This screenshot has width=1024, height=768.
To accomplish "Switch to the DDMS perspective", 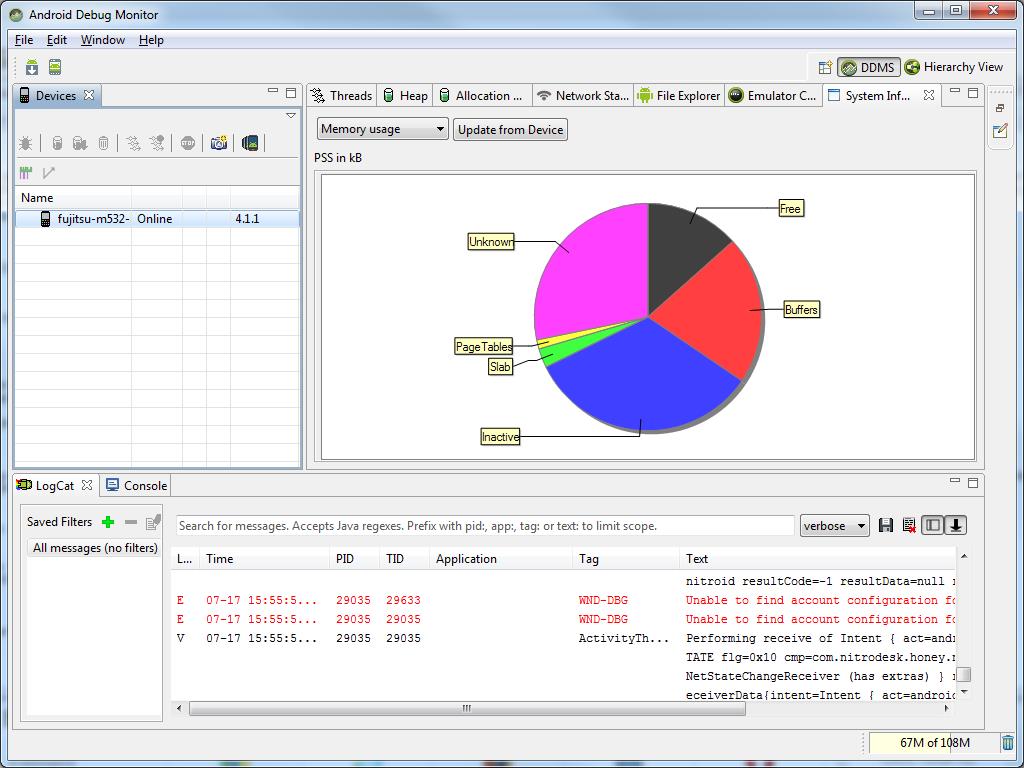I will tap(869, 67).
